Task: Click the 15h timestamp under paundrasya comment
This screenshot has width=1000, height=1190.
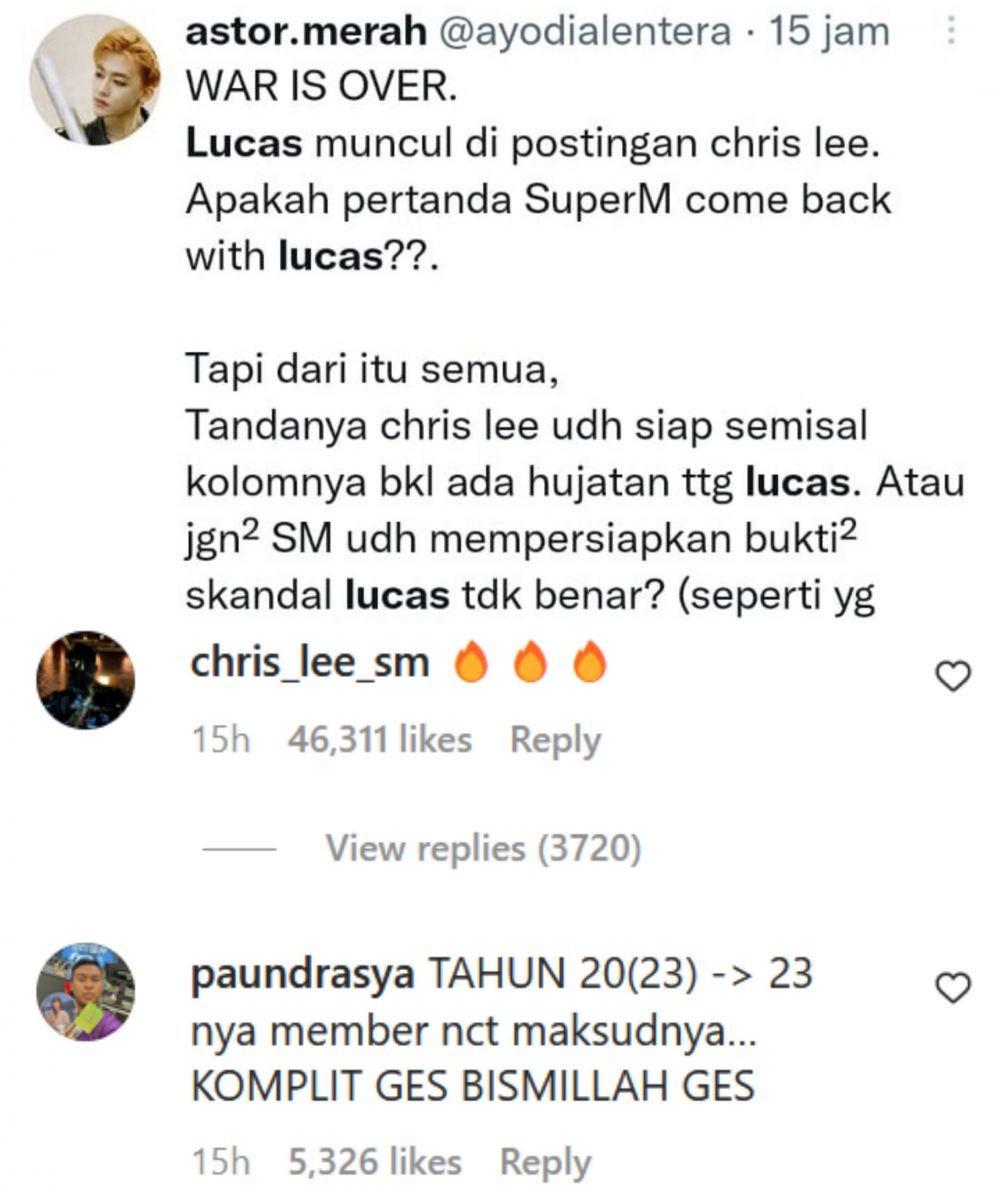Action: pos(221,1162)
